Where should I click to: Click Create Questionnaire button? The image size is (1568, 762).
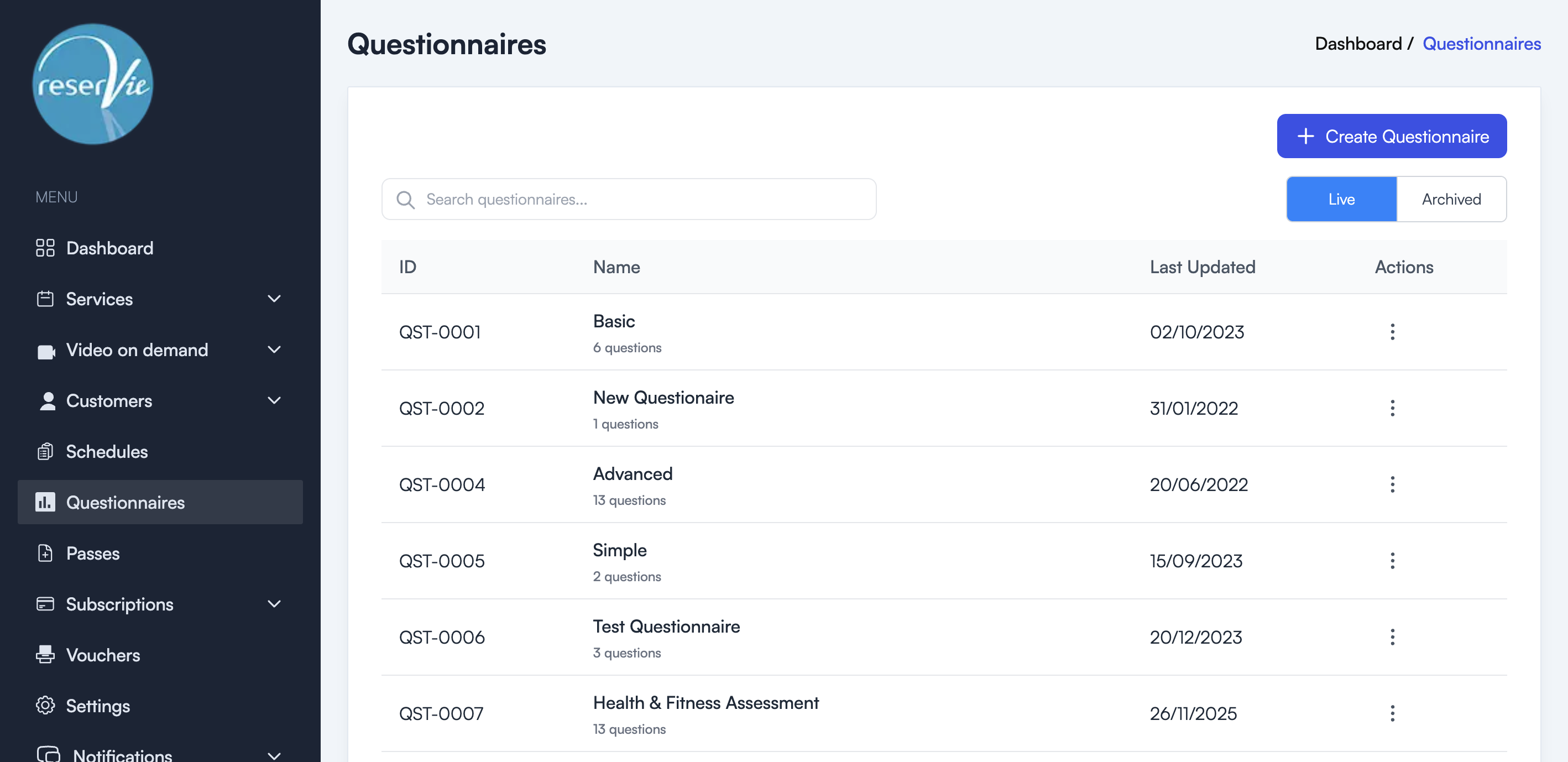1392,135
